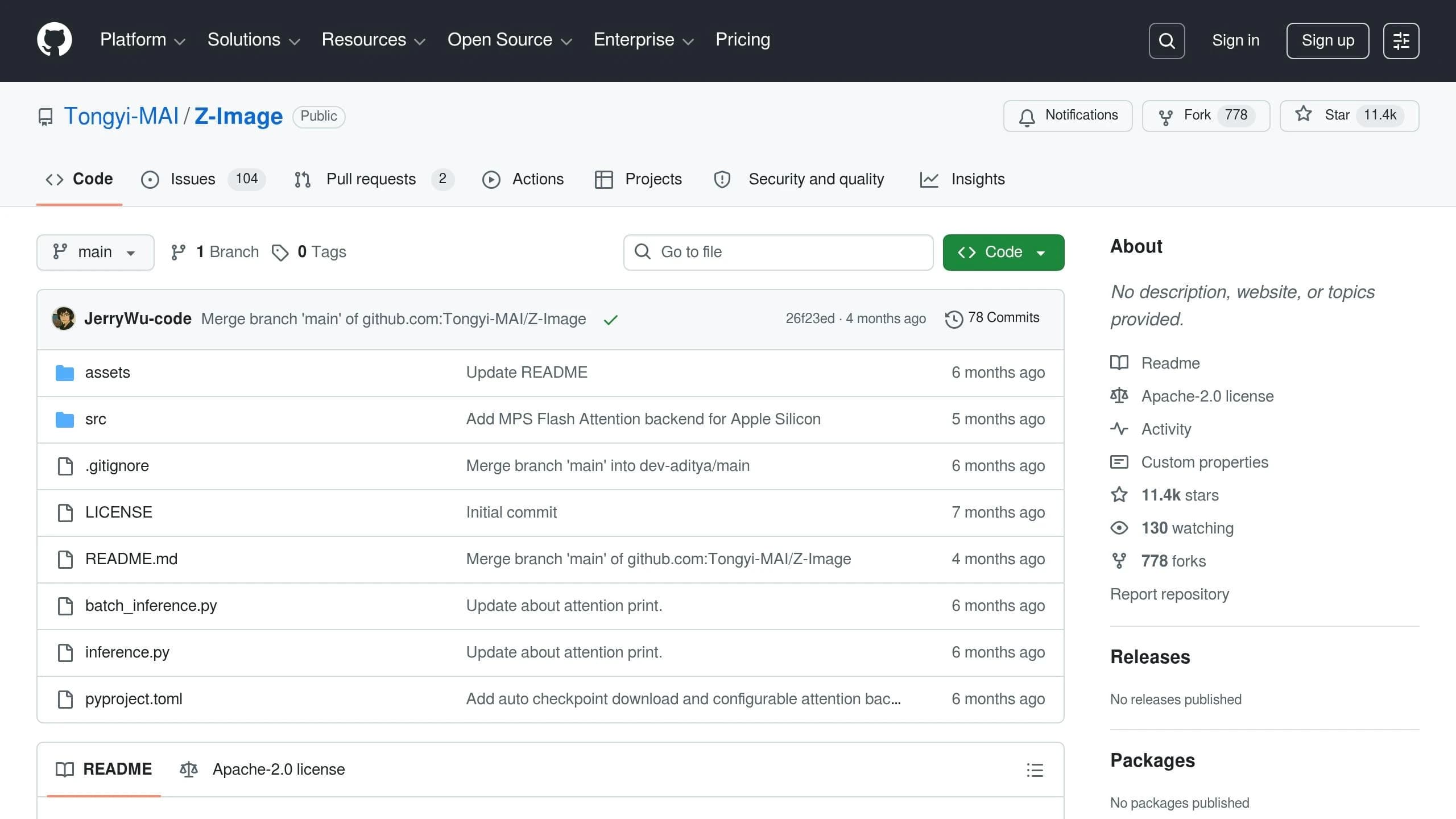
Task: Go to the GitHub homepage logo
Action: point(55,40)
